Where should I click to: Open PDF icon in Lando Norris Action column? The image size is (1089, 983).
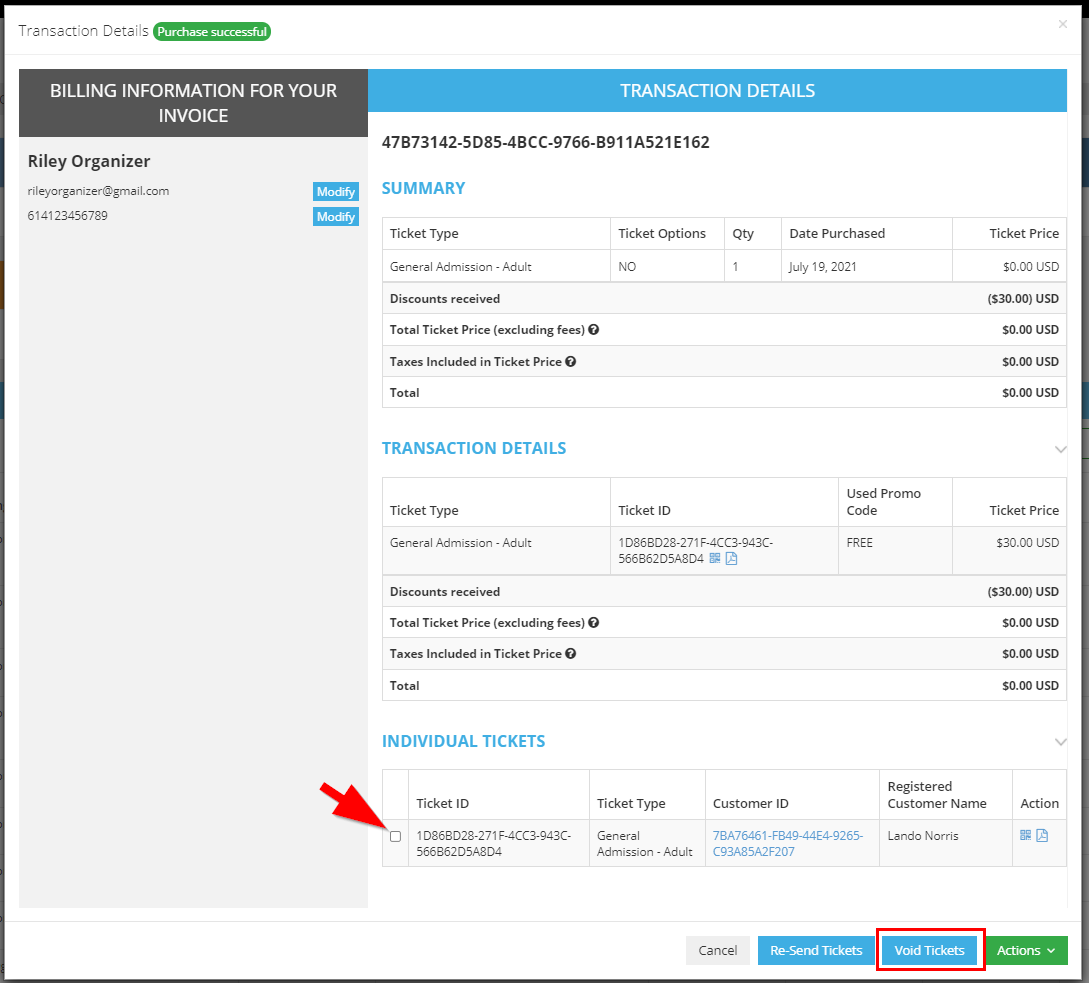click(x=1042, y=835)
